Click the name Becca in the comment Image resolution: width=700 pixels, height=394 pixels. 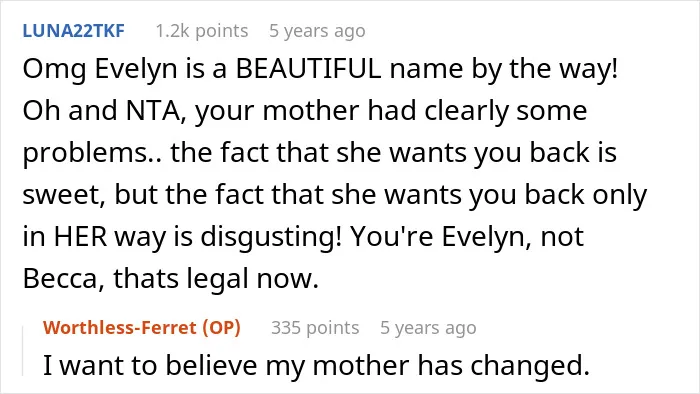pos(63,278)
